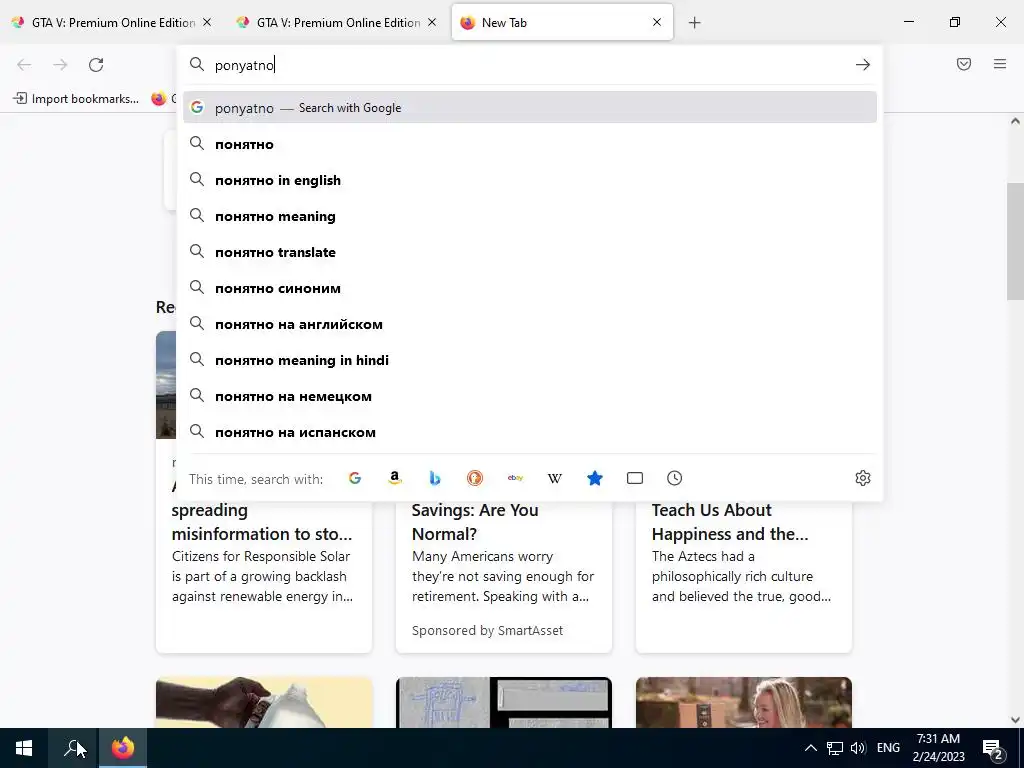
Task: Search with Google one-off icon
Action: tap(355, 478)
